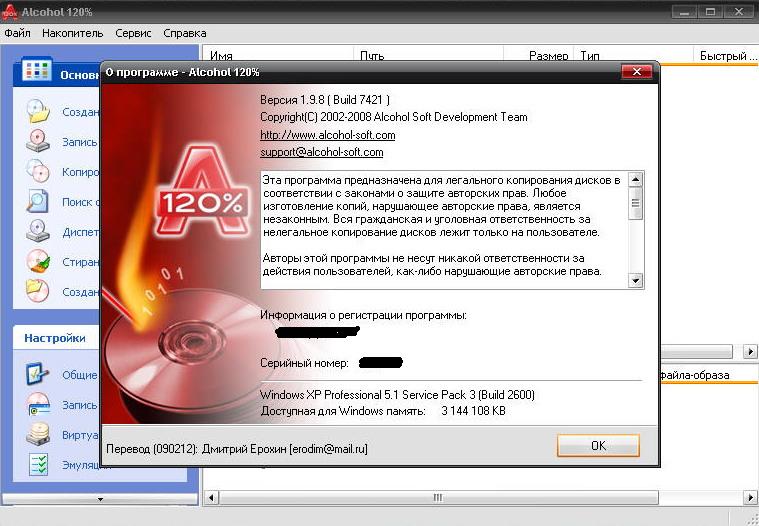This screenshot has height=526, width=759.
Task: Click the Основные panel header icon
Action: coord(37,71)
